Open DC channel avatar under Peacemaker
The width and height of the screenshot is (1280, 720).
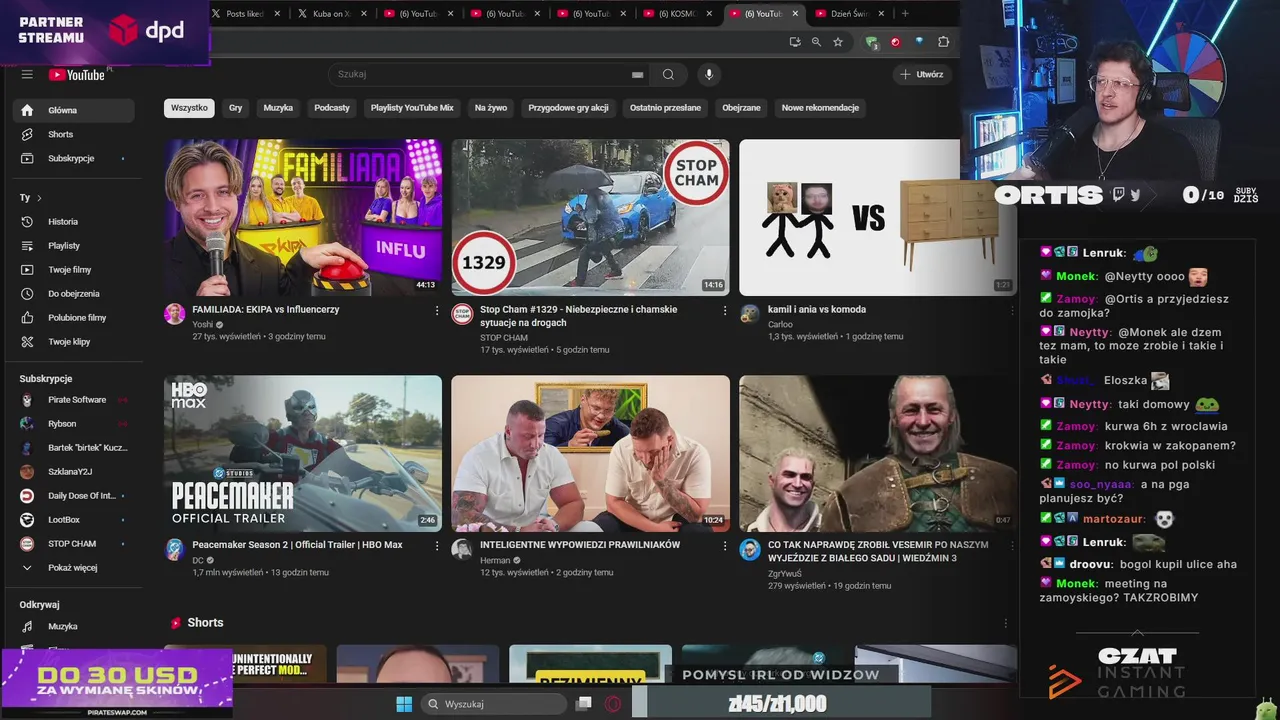pos(175,550)
